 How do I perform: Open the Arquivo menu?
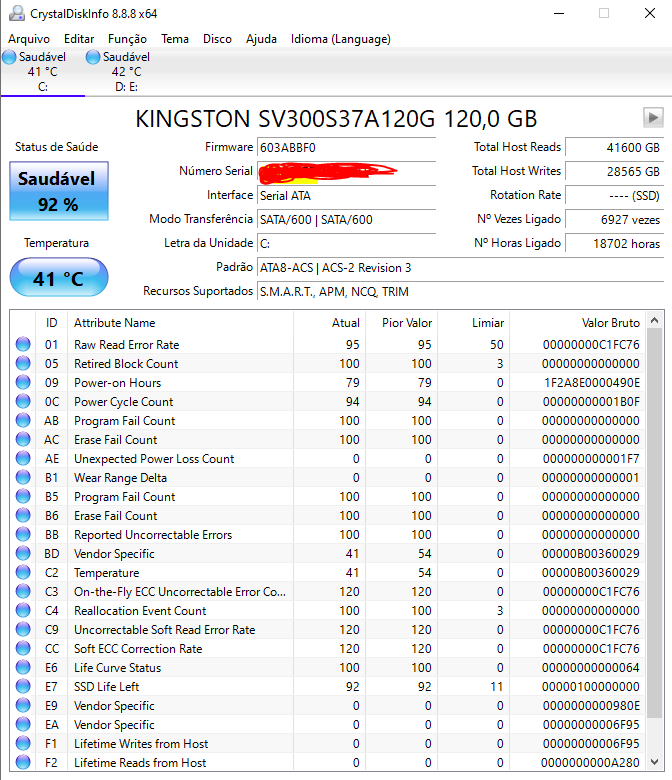click(x=29, y=39)
